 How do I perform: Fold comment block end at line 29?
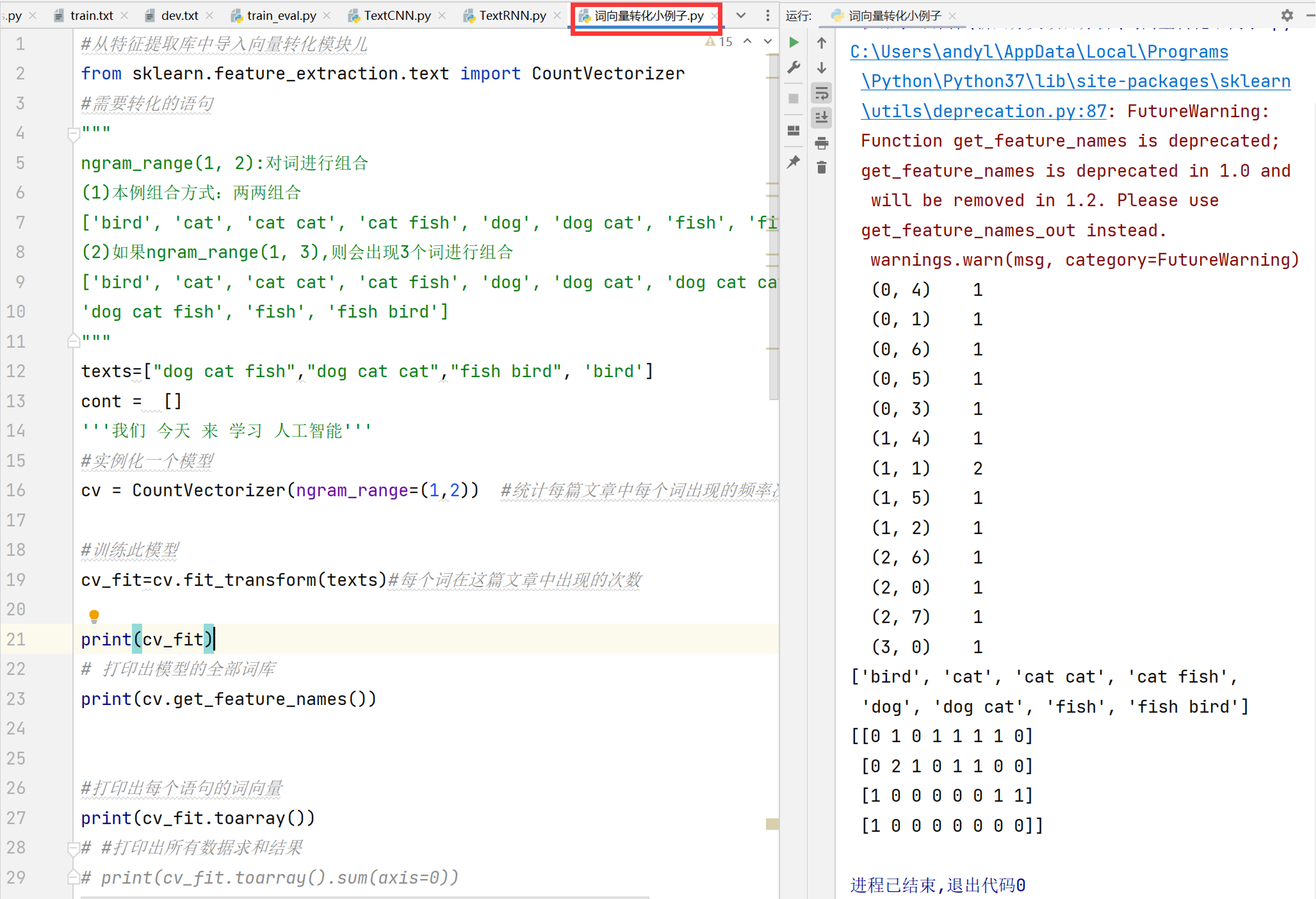click(x=73, y=877)
